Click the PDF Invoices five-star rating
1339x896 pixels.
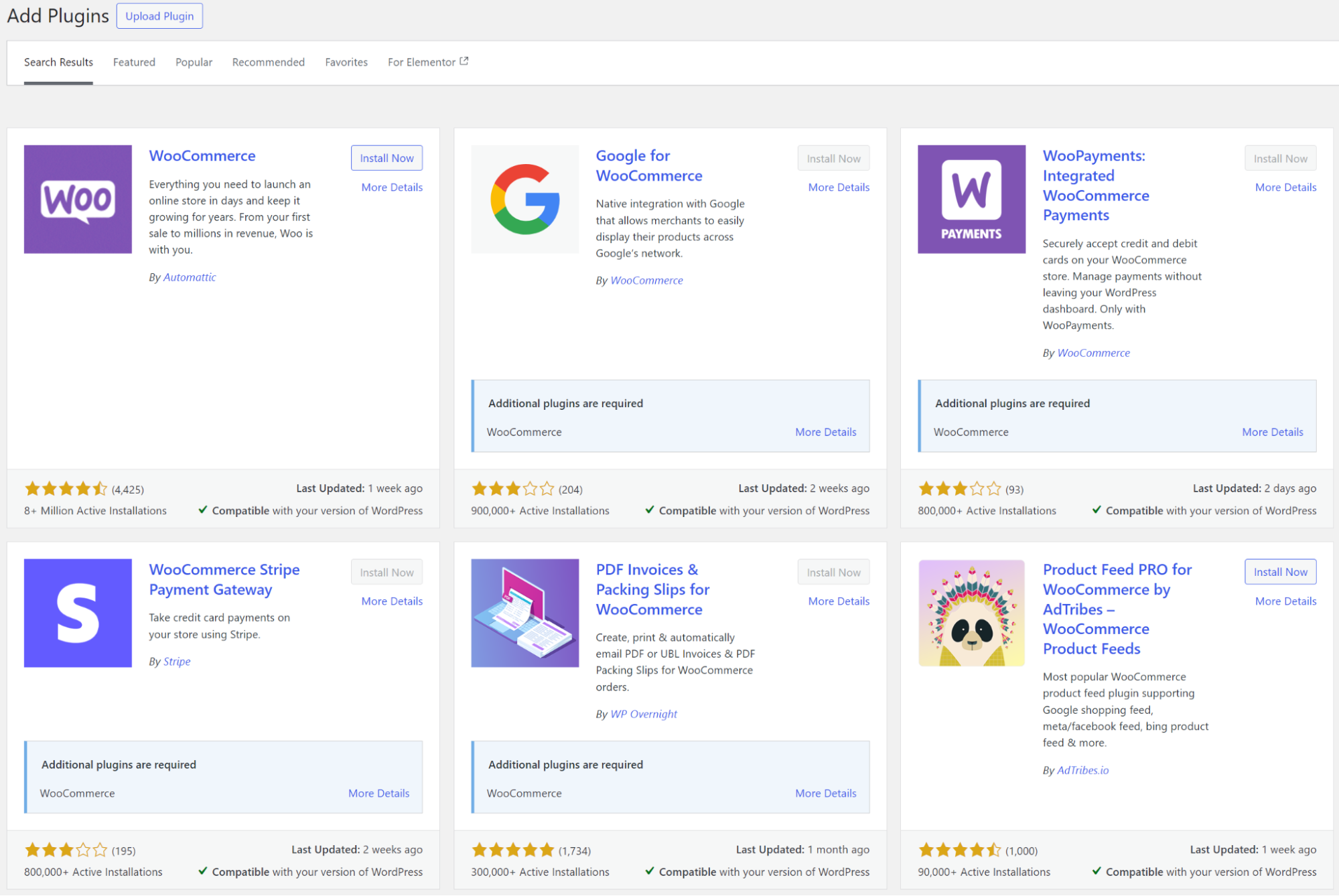click(512, 850)
